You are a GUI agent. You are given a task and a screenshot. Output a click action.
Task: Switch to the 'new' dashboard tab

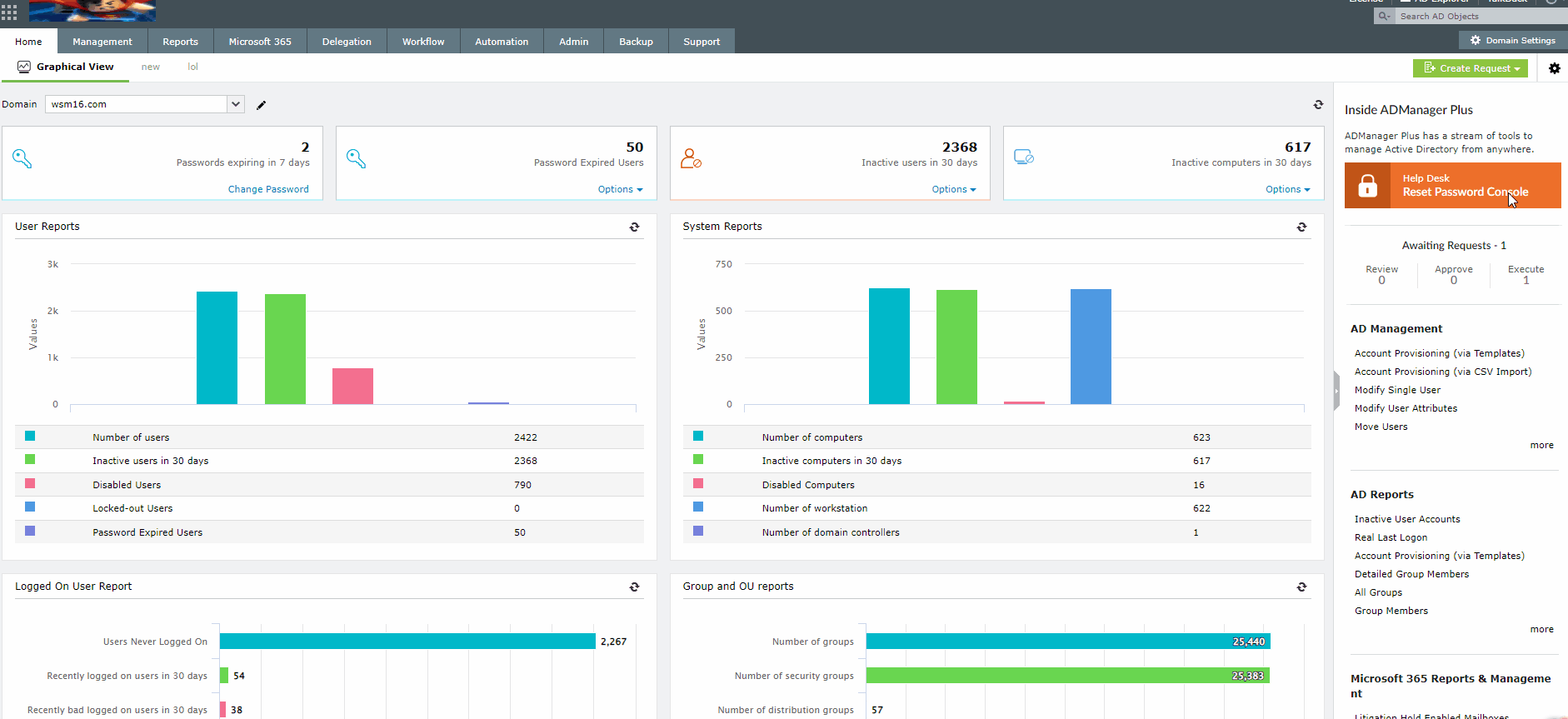[x=151, y=67]
